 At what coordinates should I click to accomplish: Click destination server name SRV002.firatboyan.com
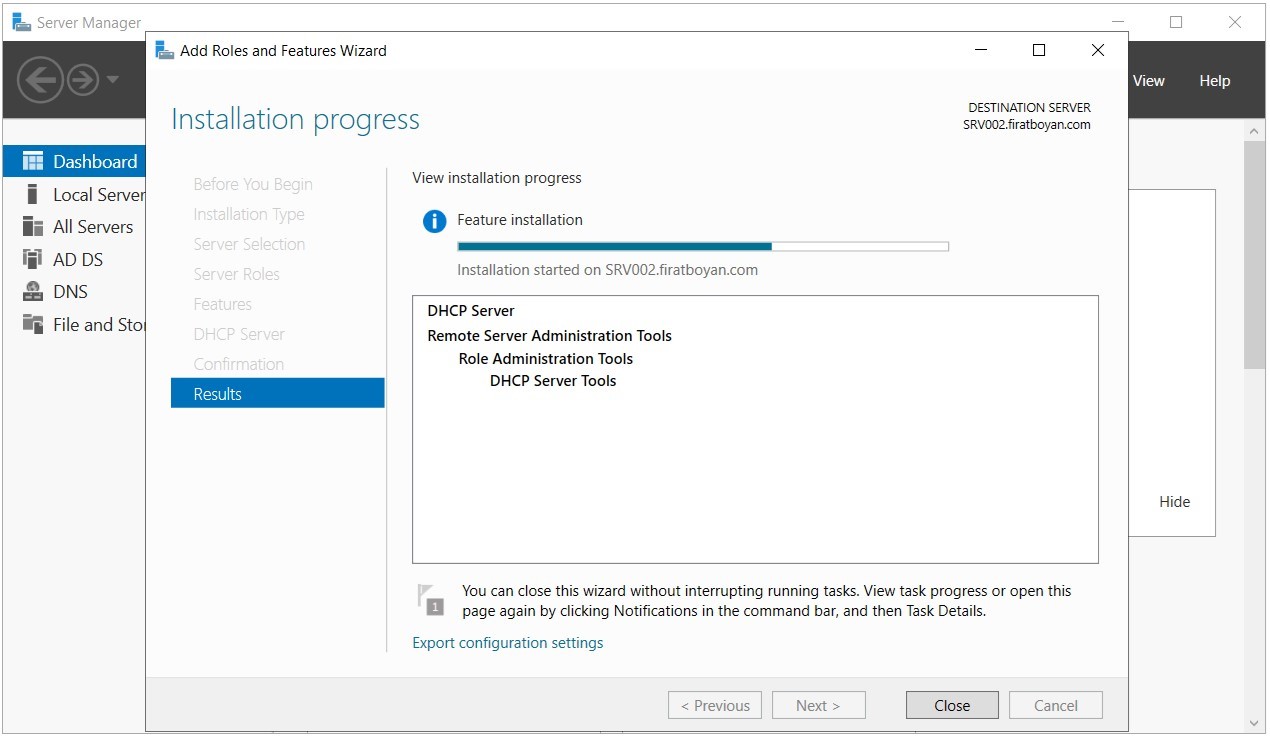pyautogui.click(x=1027, y=125)
